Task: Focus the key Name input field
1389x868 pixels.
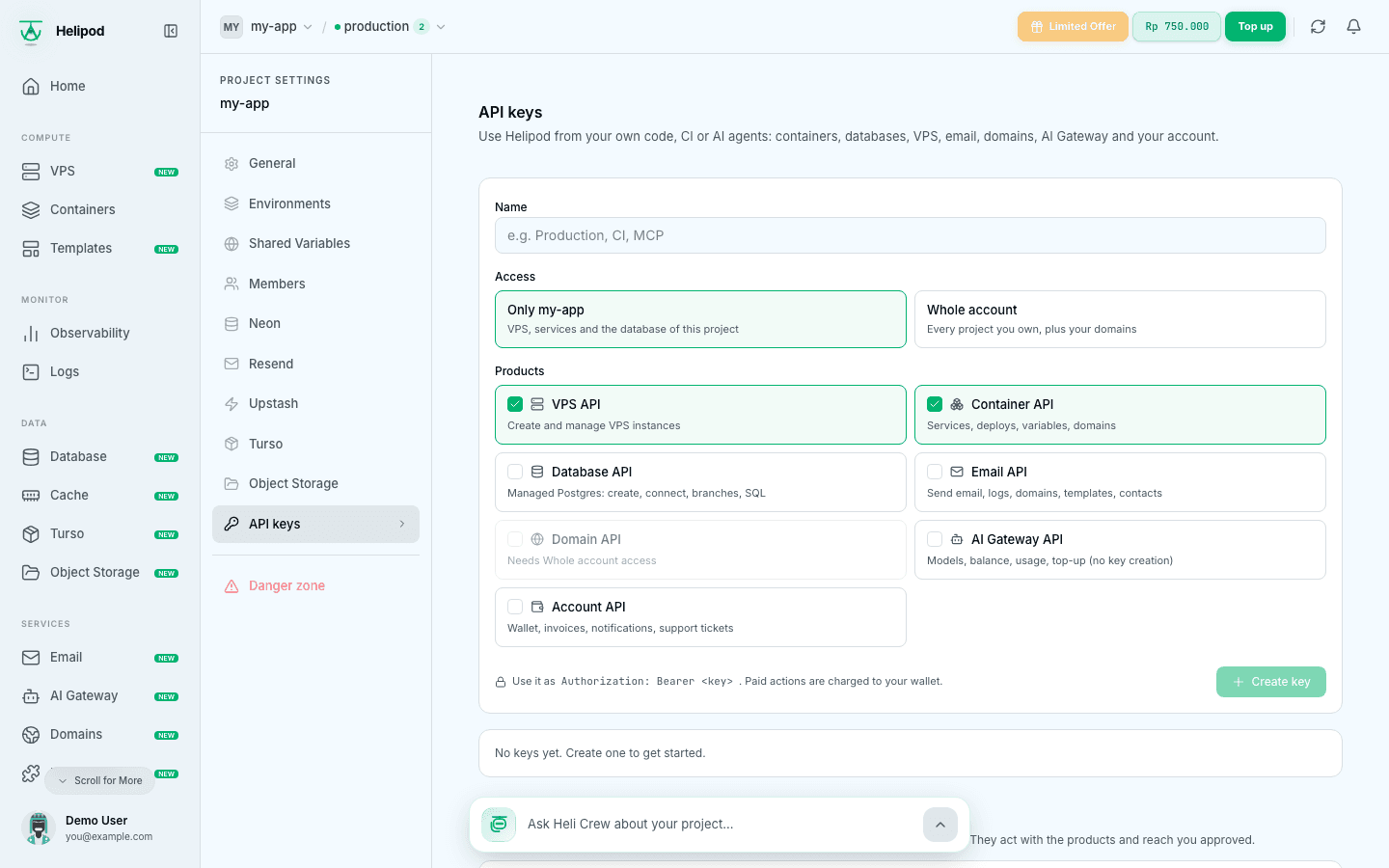Action: pyautogui.click(x=911, y=235)
